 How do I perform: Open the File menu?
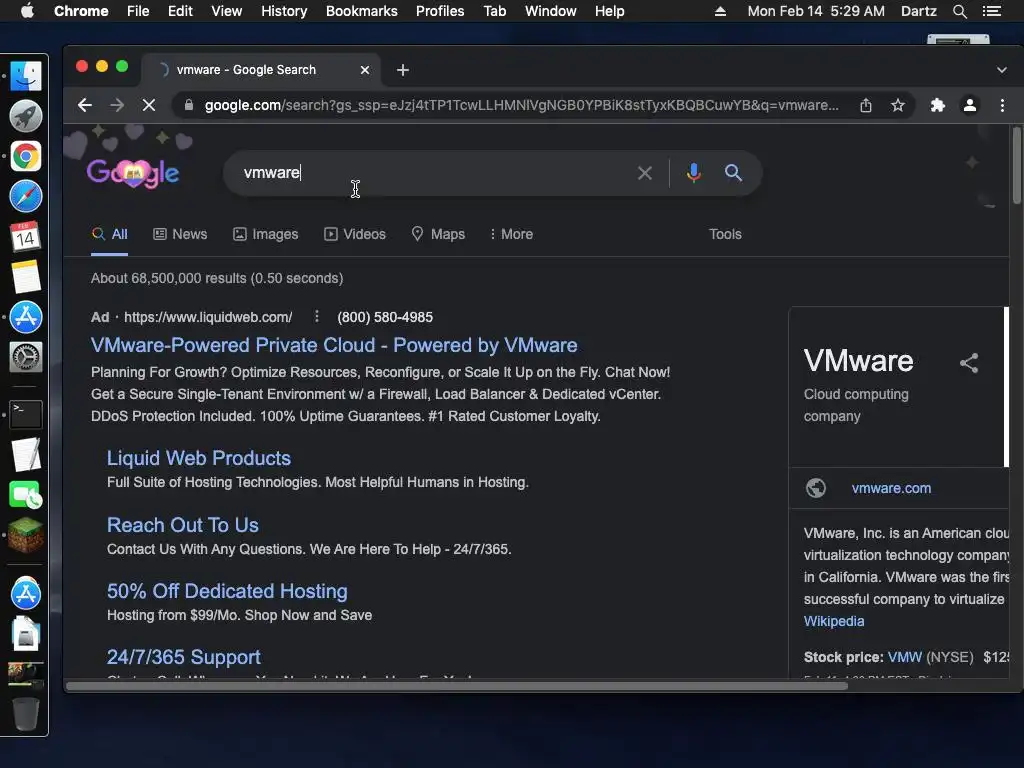point(138,11)
